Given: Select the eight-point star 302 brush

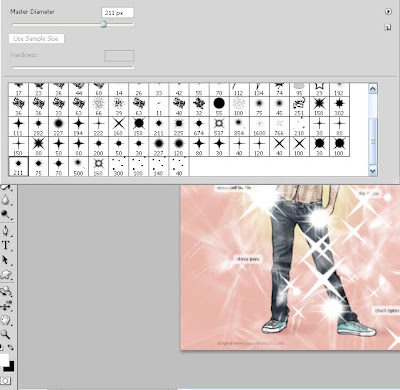Looking at the screenshot, I should pos(339,106).
